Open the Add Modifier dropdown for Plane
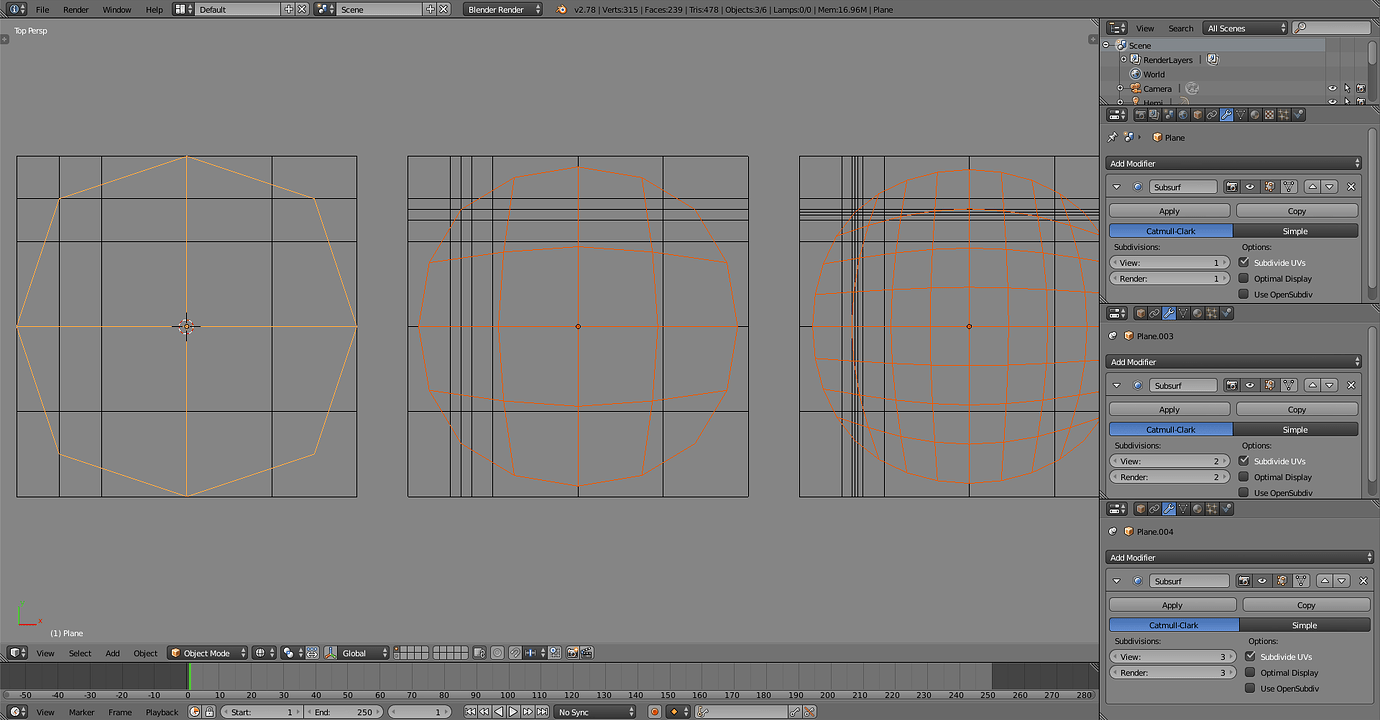 tap(1234, 163)
